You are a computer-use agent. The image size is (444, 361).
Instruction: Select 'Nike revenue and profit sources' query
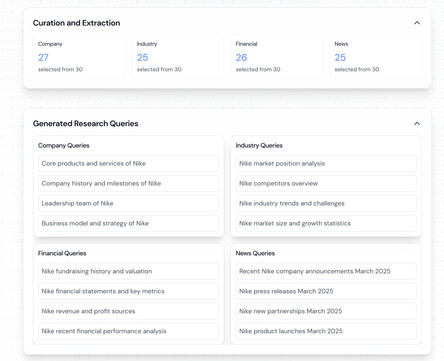(128, 311)
